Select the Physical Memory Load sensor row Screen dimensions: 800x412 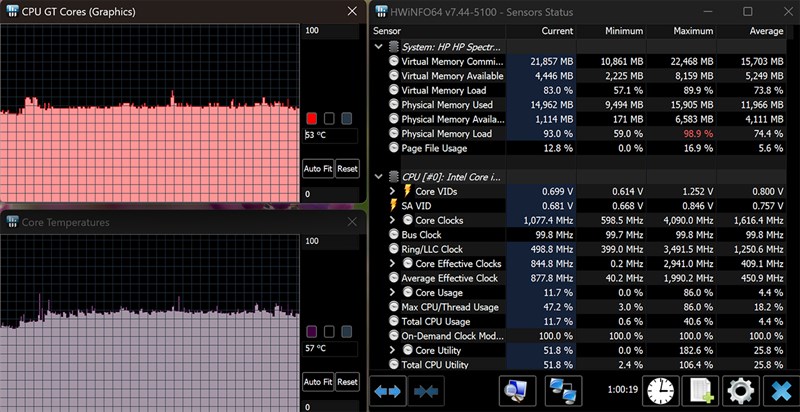pyautogui.click(x=446, y=133)
